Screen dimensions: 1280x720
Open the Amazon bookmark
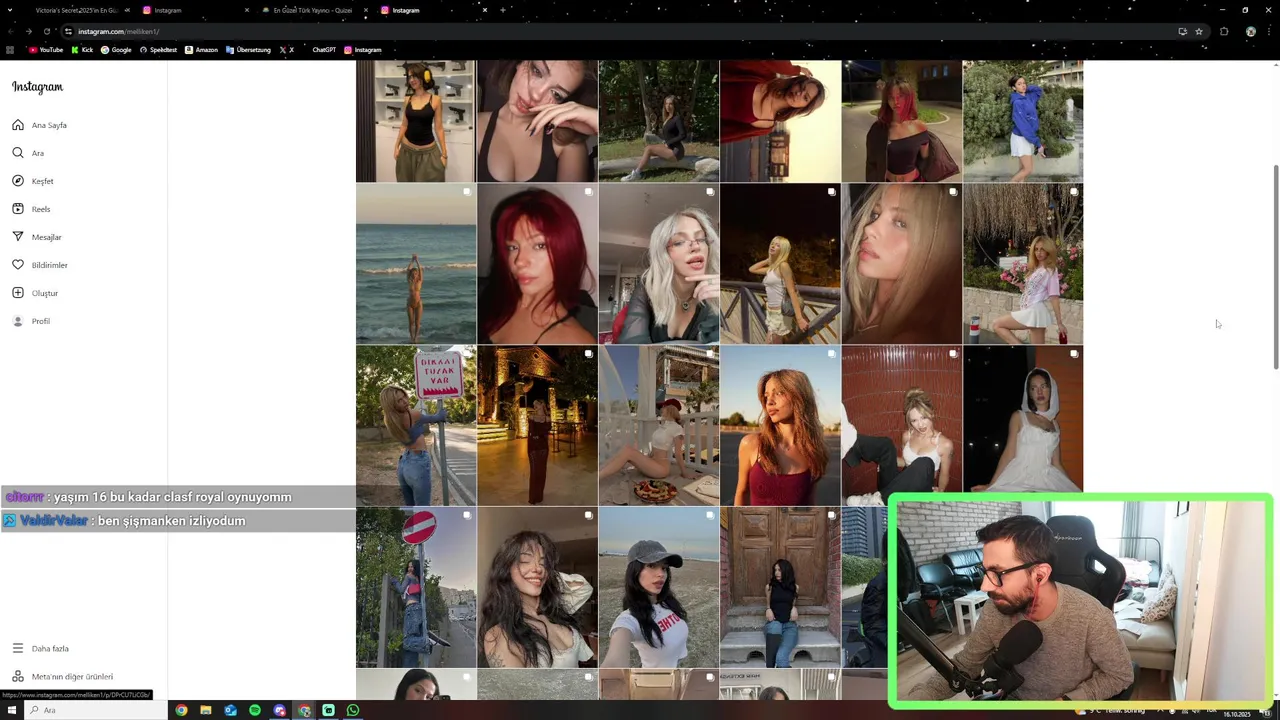201,50
